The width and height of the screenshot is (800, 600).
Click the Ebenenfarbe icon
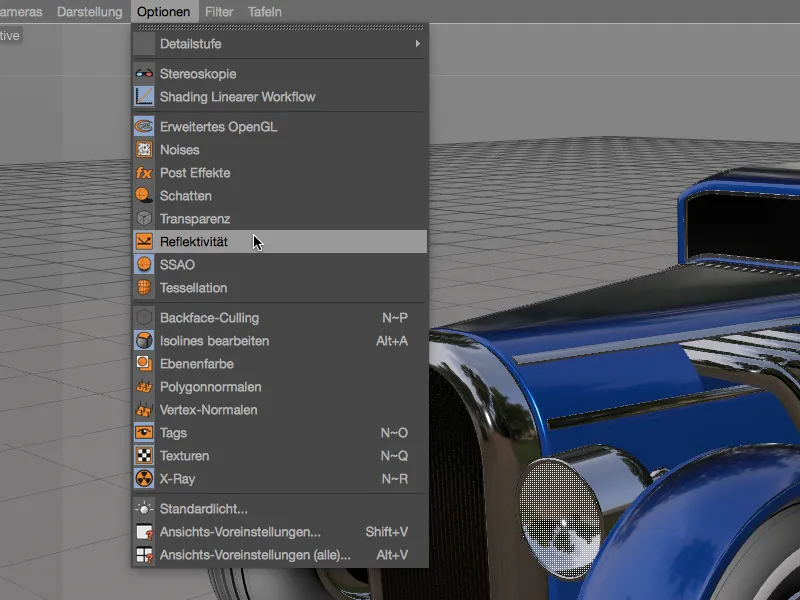144,363
